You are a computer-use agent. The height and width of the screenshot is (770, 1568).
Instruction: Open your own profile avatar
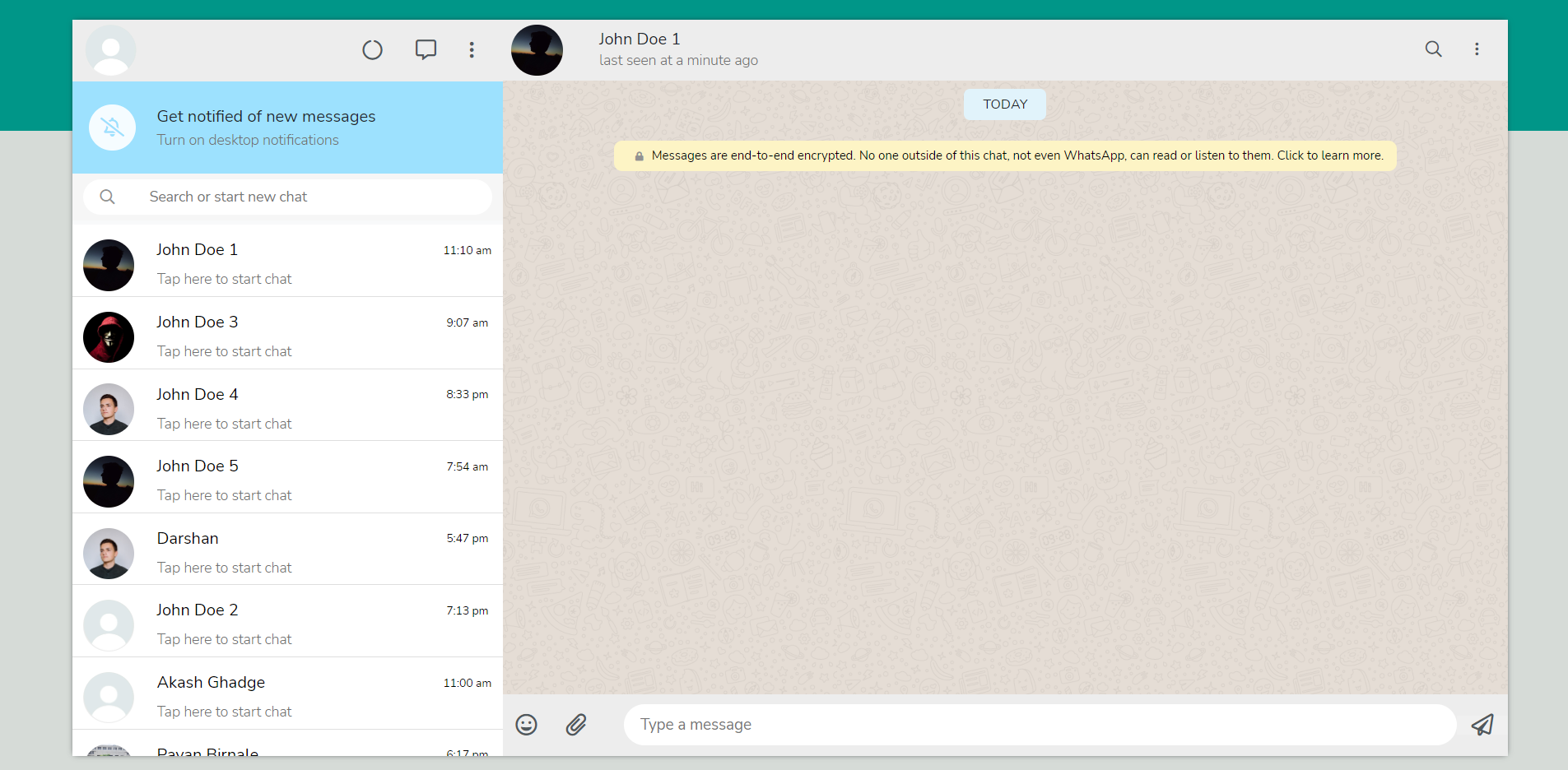110,49
